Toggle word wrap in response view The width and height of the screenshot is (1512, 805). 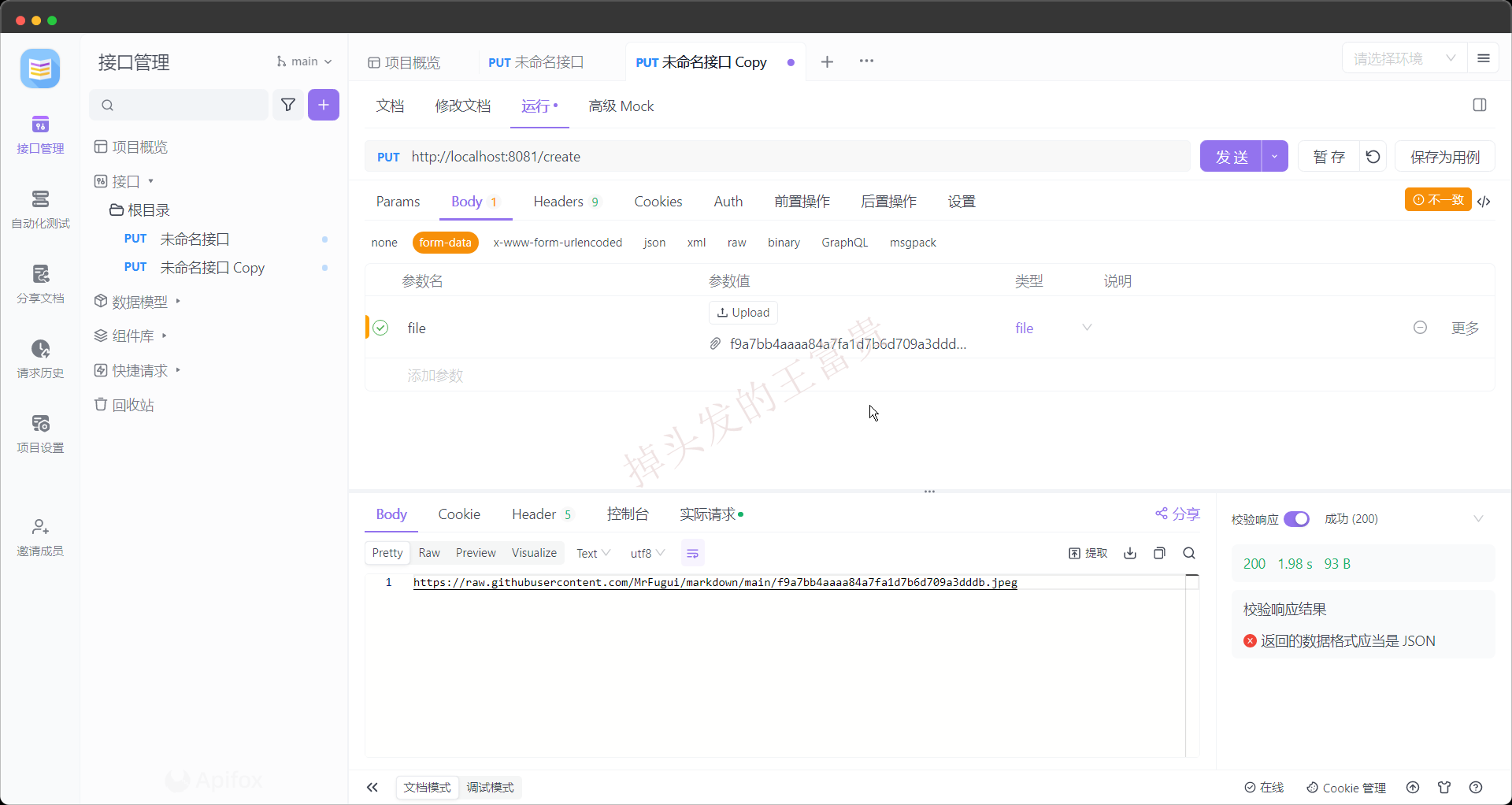click(x=692, y=554)
